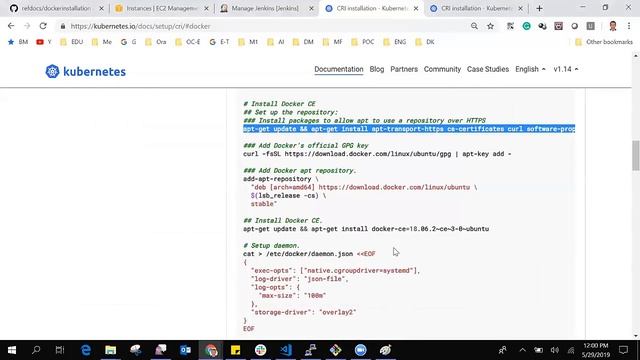Show hidden system tray icons

[522, 350]
